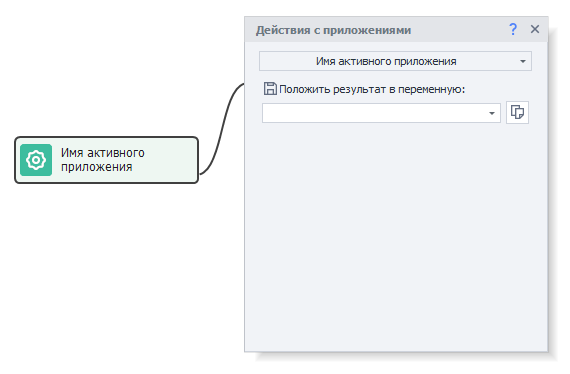Click the save disk icon beside Положить результат
The width and height of the screenshot is (570, 374).
[270, 89]
